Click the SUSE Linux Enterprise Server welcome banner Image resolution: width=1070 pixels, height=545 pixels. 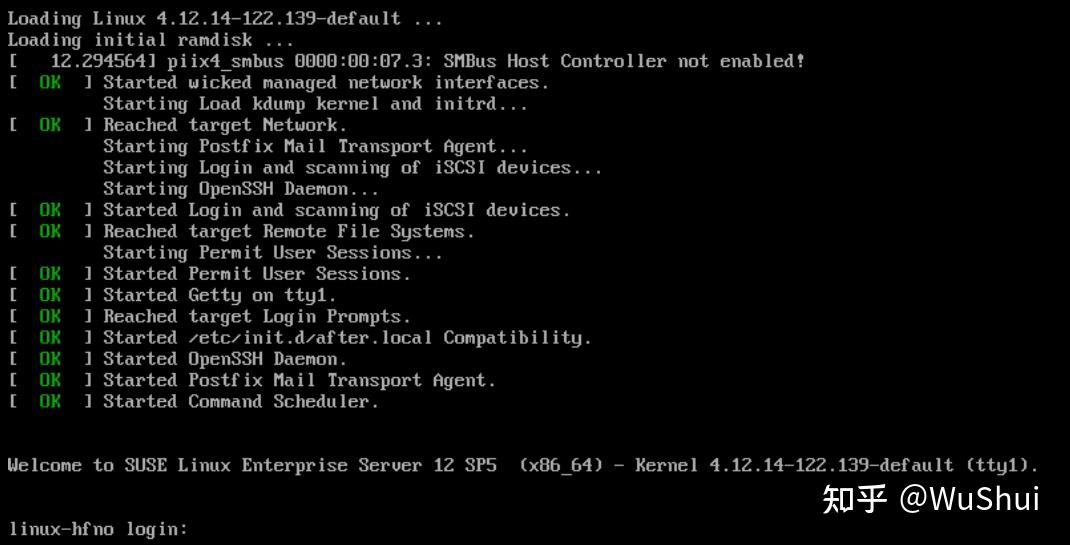[x=523, y=465]
